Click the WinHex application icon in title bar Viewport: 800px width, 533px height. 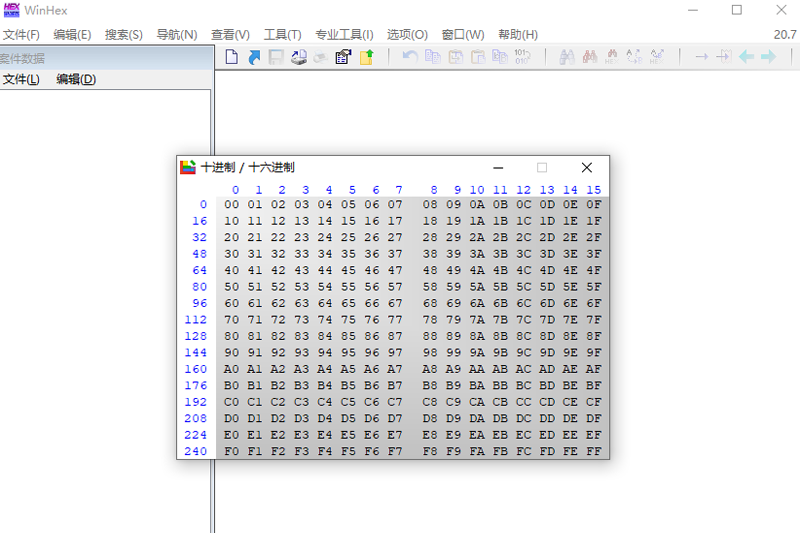coord(11,10)
